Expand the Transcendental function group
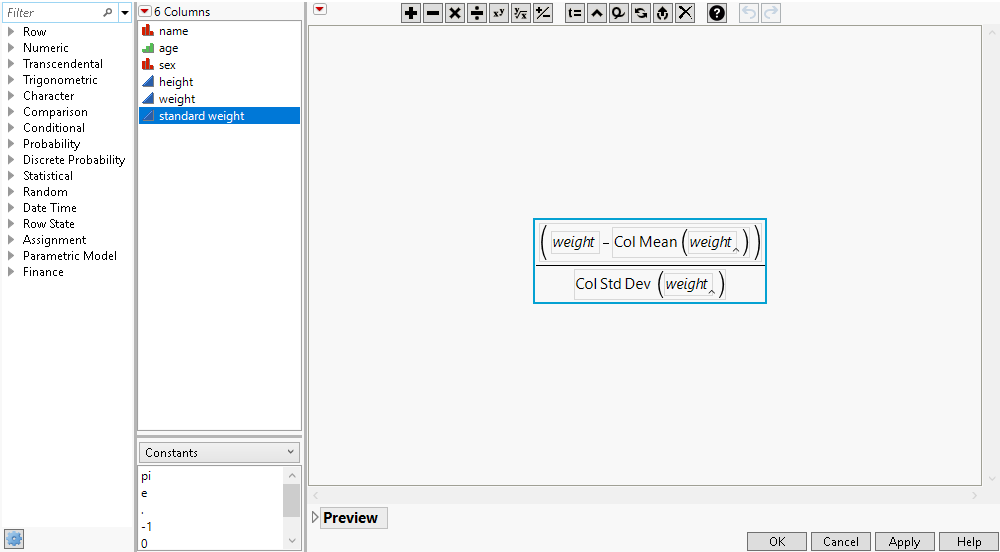This screenshot has height=552, width=1000. pos(11,64)
